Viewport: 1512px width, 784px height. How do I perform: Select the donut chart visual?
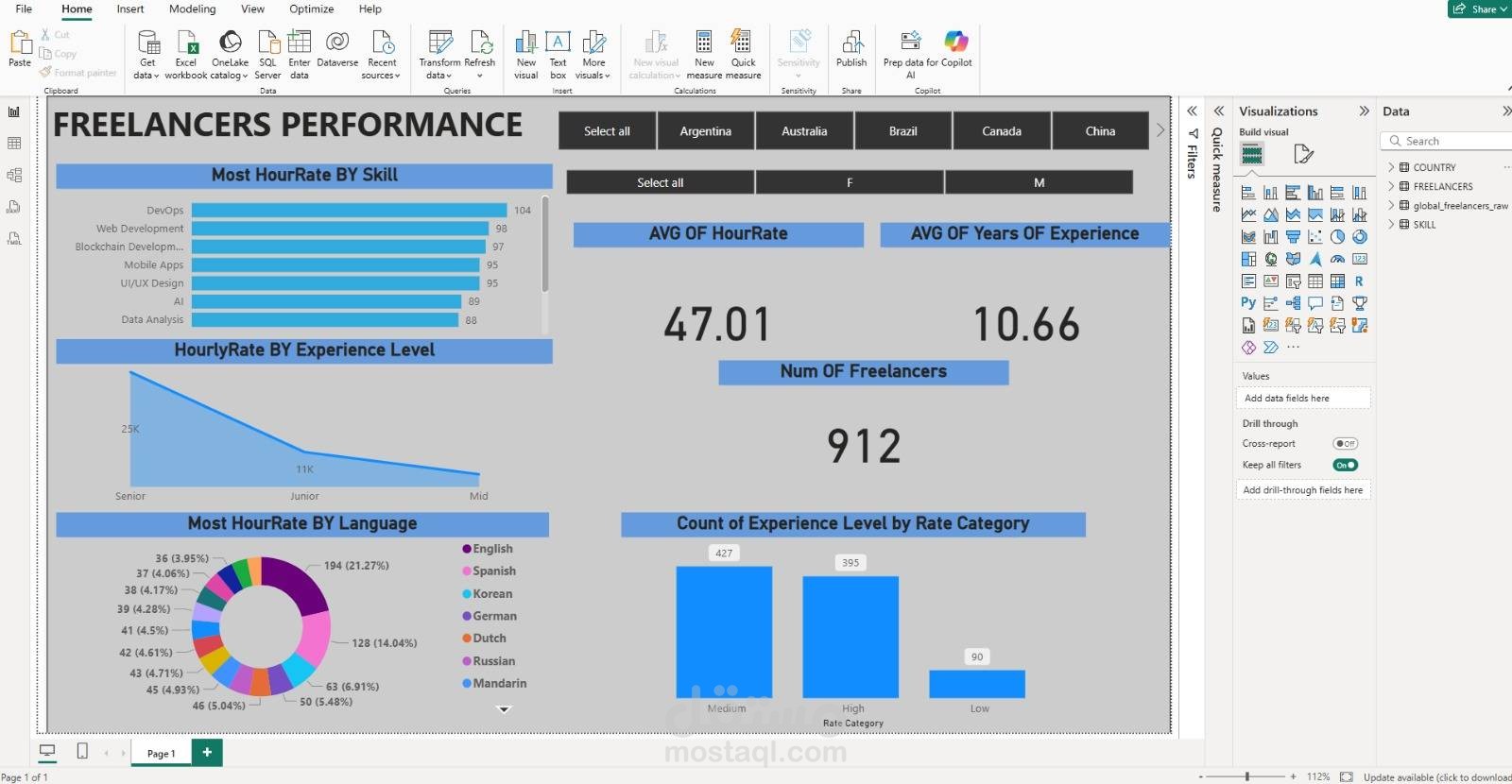1360,237
